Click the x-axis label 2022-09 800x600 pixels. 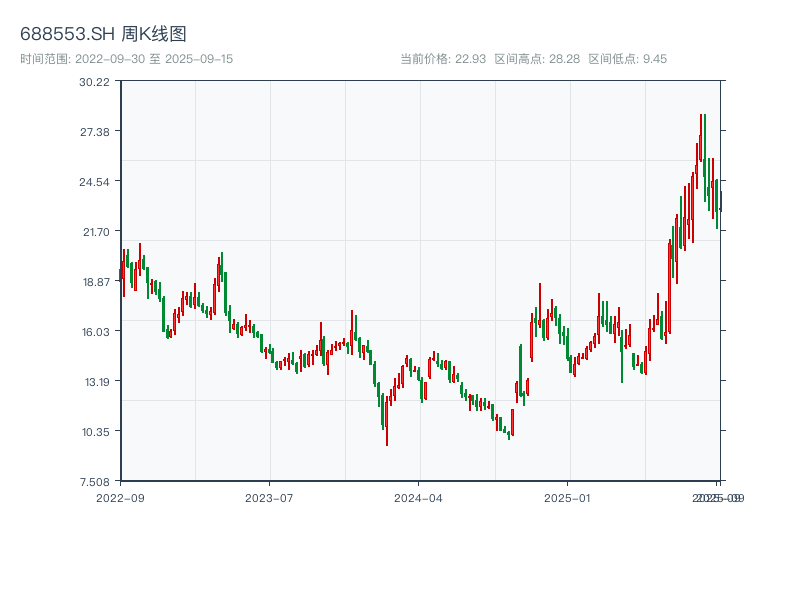120,498
